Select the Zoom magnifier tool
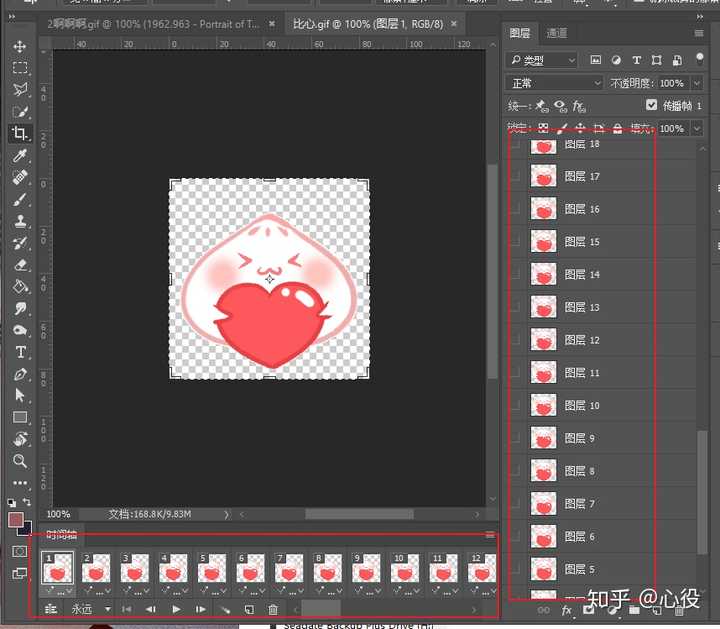Screen dimensions: 720x629 [20, 461]
